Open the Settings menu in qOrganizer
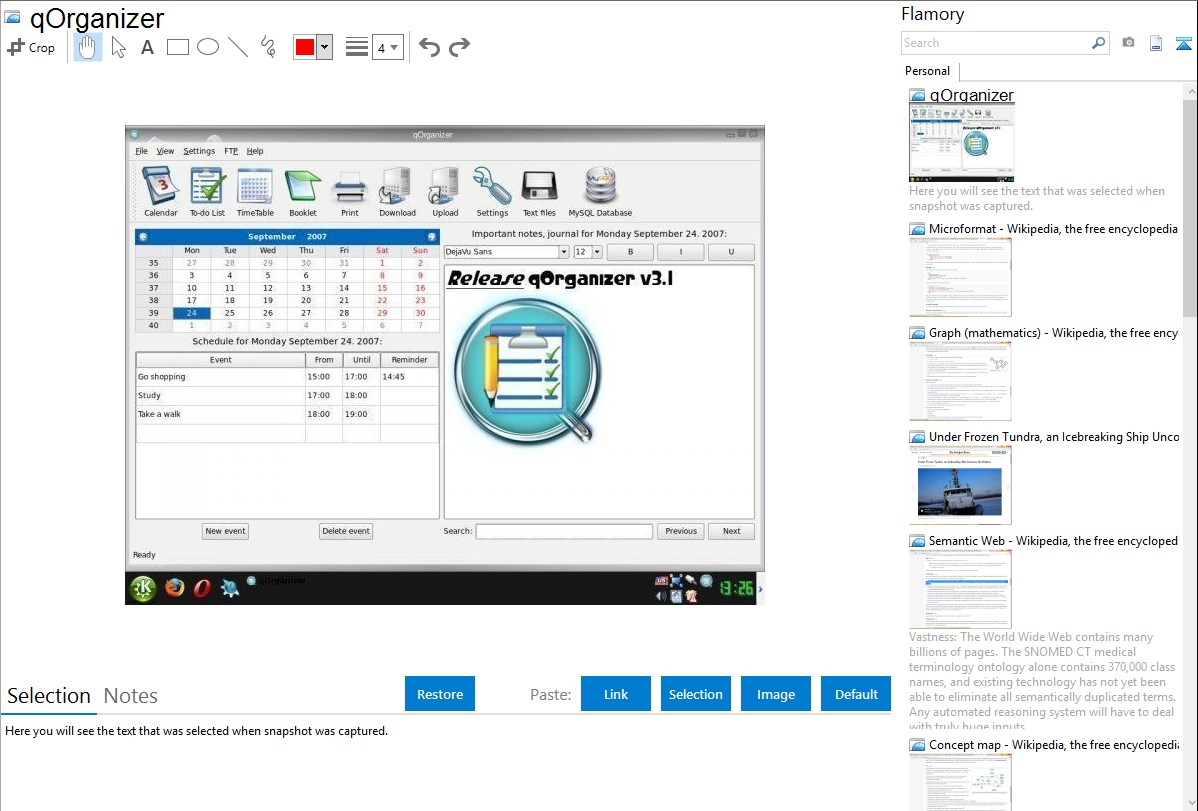The height and width of the screenshot is (811, 1198). 199,151
